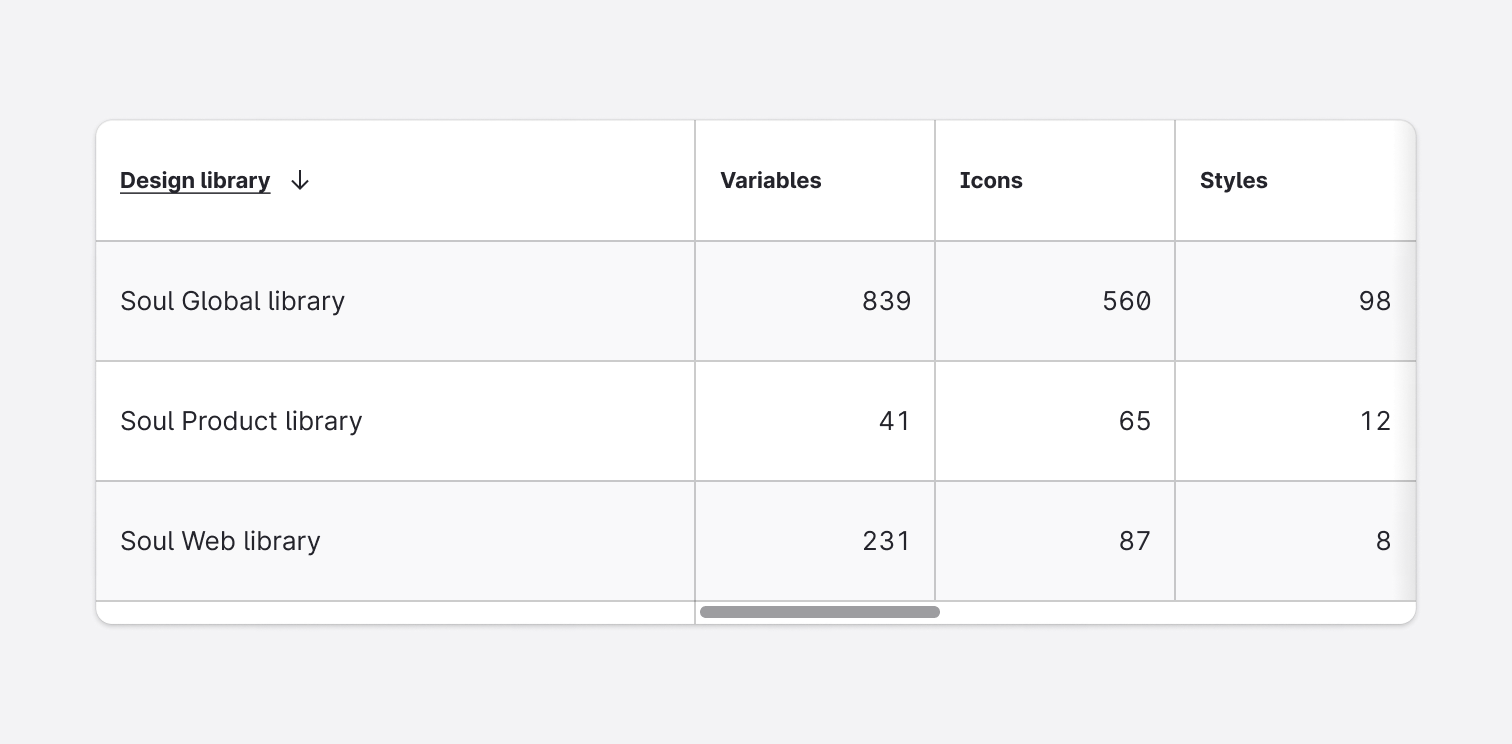Click the horizontal scrollbar thumb below the table
Image resolution: width=1512 pixels, height=744 pixels.
819,611
